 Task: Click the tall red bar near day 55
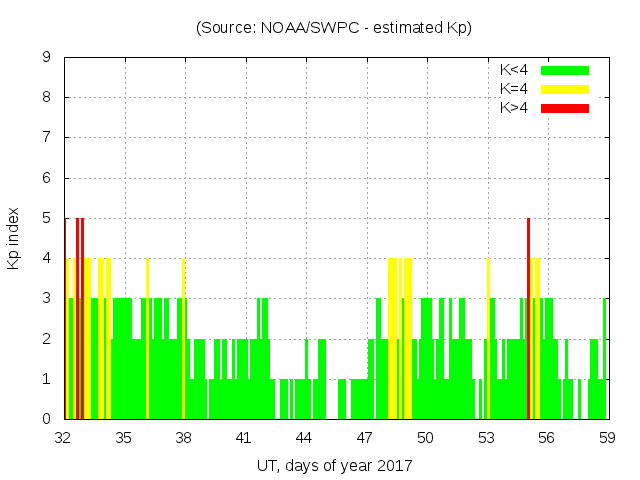click(528, 320)
